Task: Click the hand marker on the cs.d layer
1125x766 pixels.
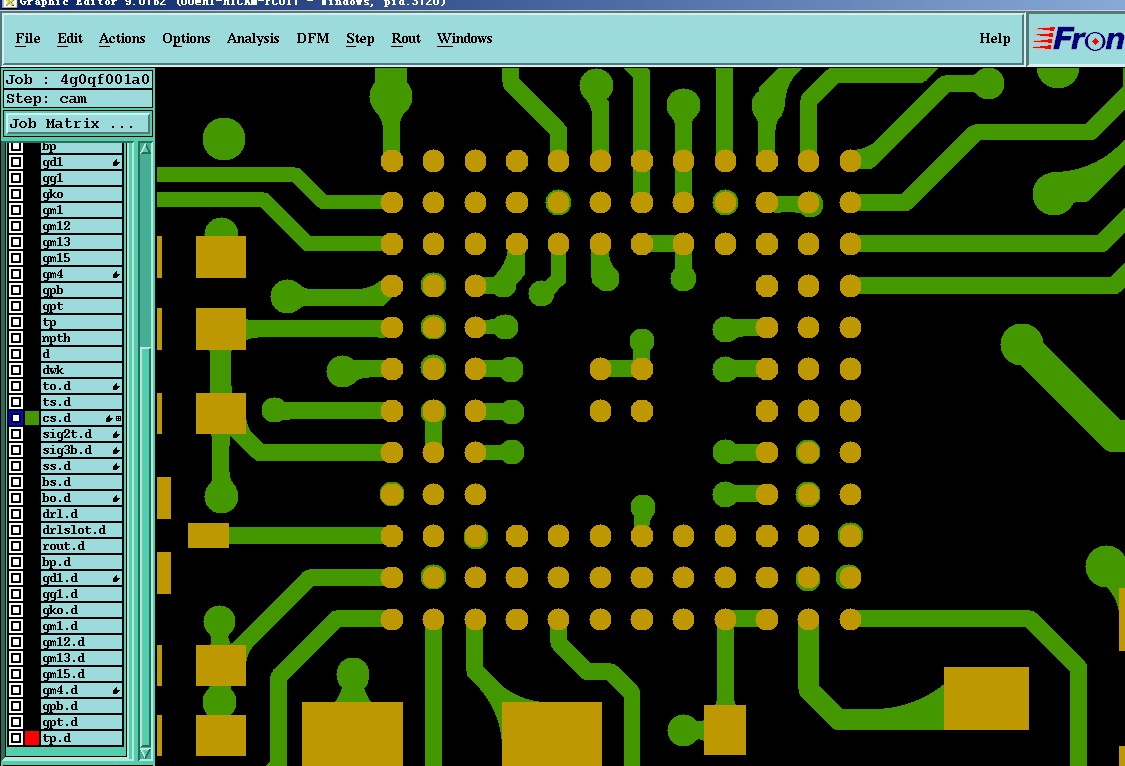Action: click(109, 418)
